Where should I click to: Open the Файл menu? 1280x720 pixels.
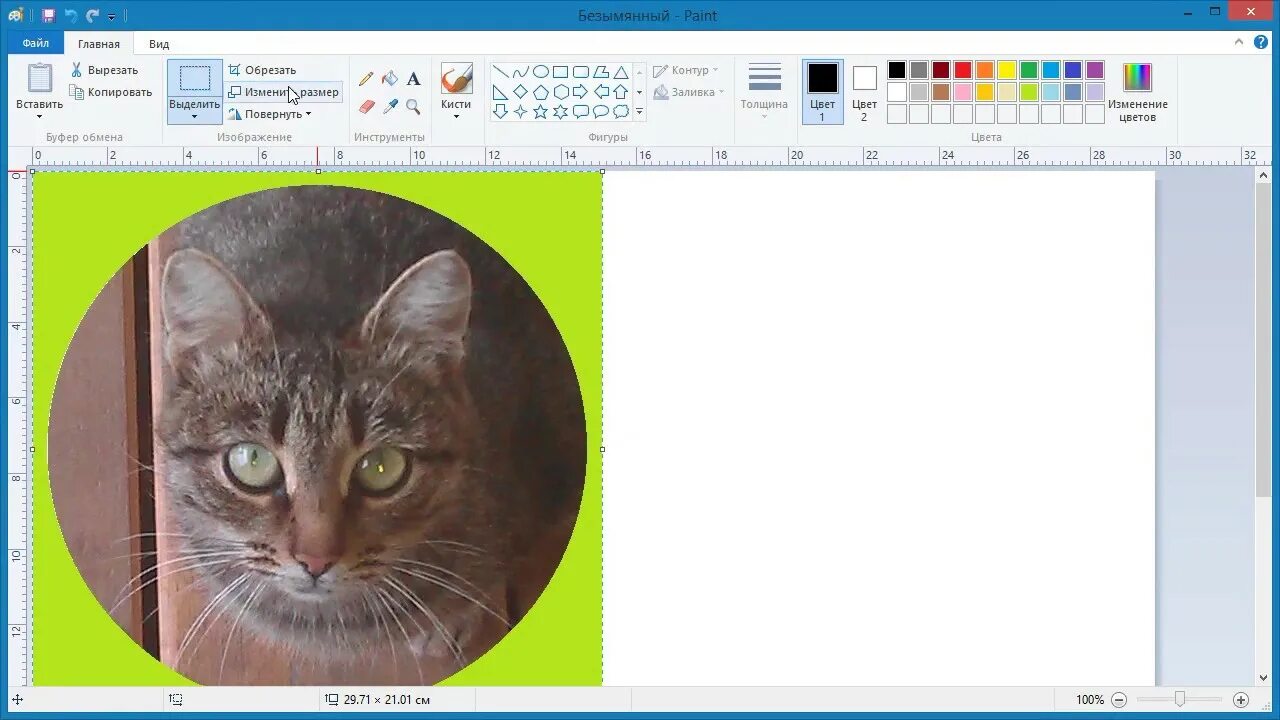pos(36,43)
